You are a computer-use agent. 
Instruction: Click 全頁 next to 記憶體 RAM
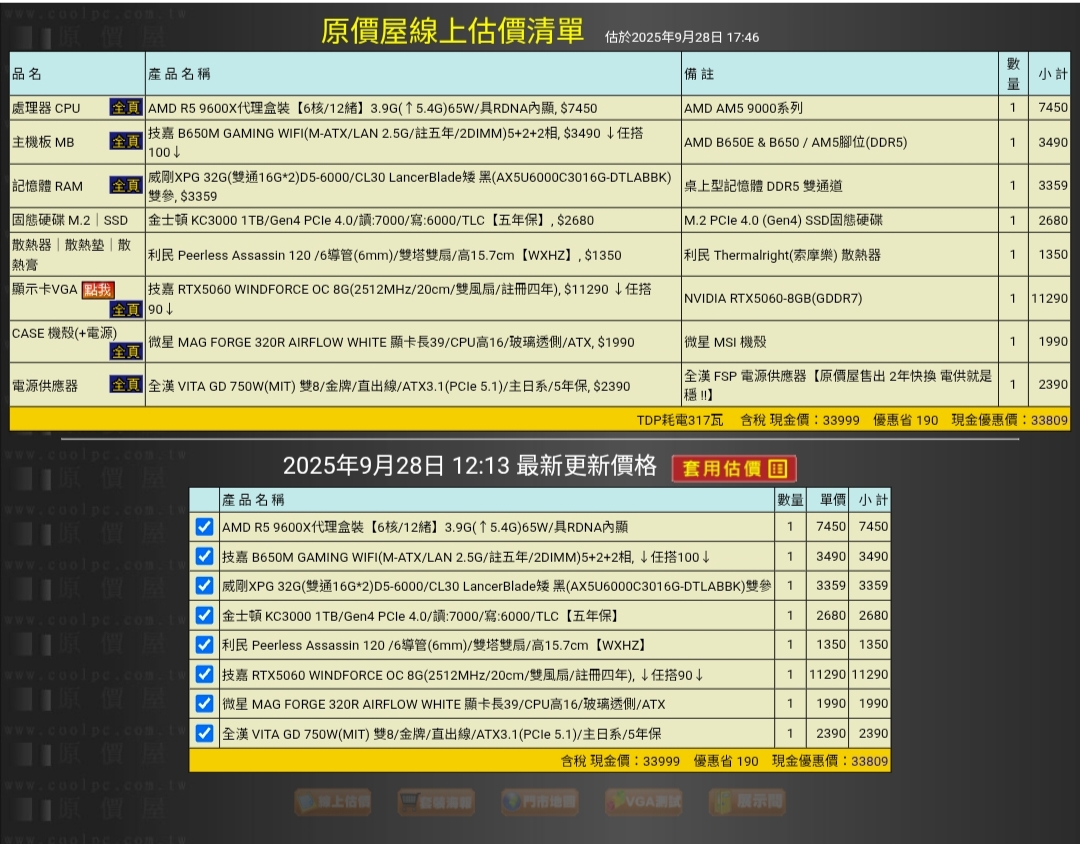126,186
